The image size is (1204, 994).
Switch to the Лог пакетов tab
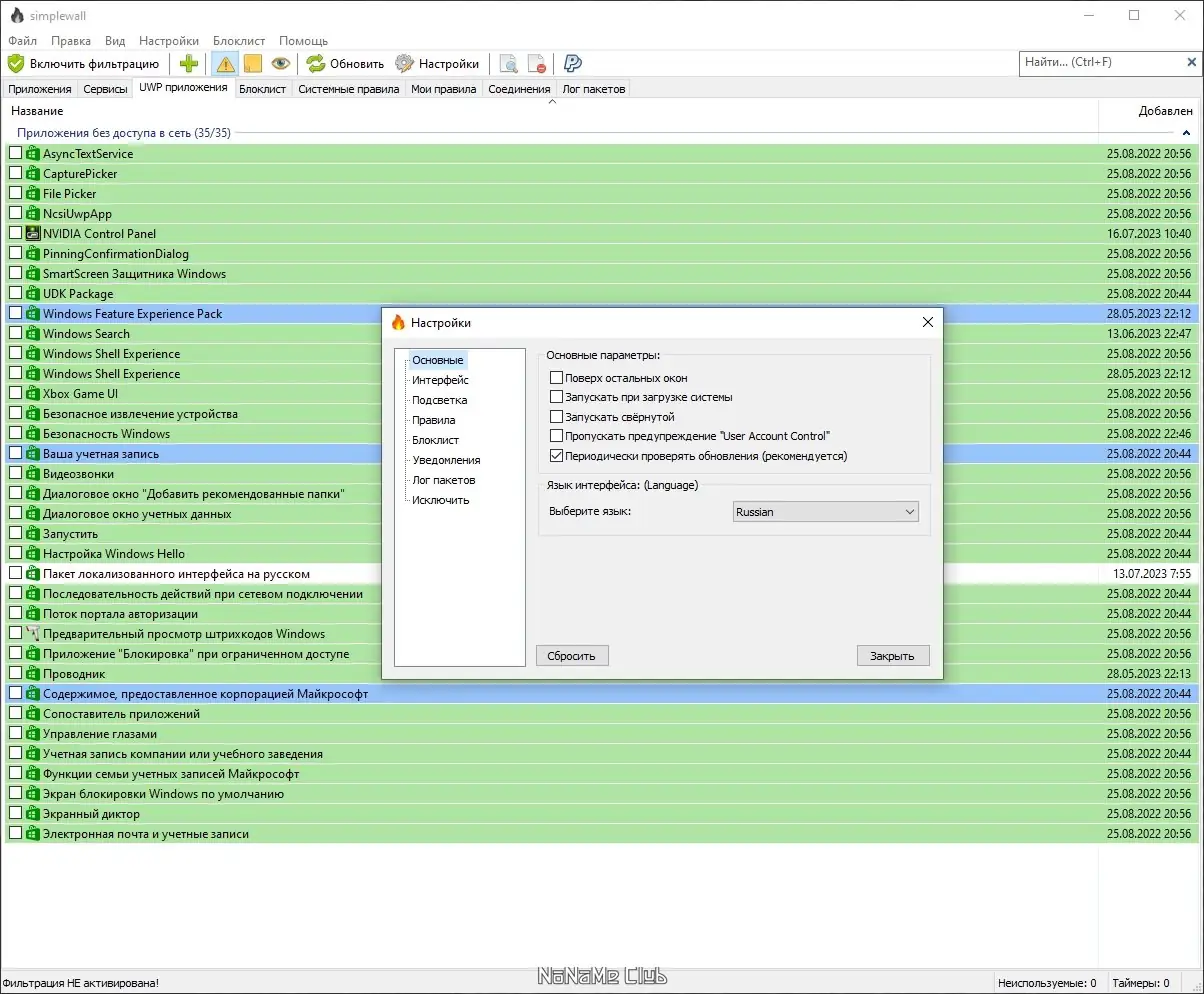594,89
